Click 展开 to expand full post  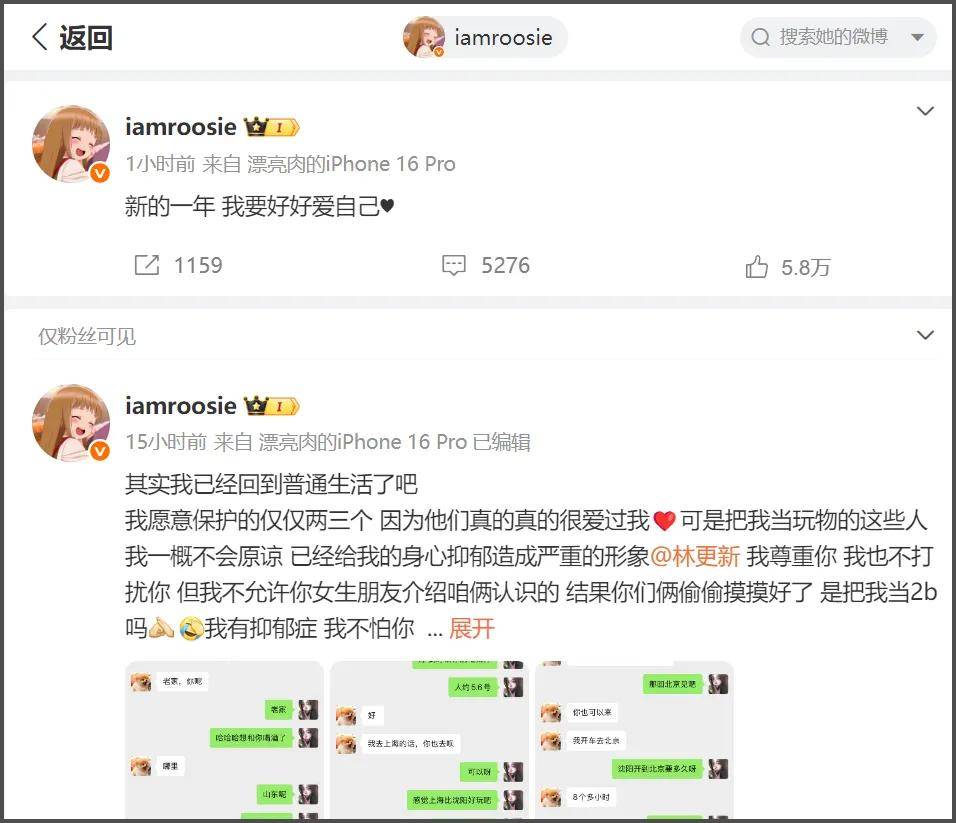[471, 628]
